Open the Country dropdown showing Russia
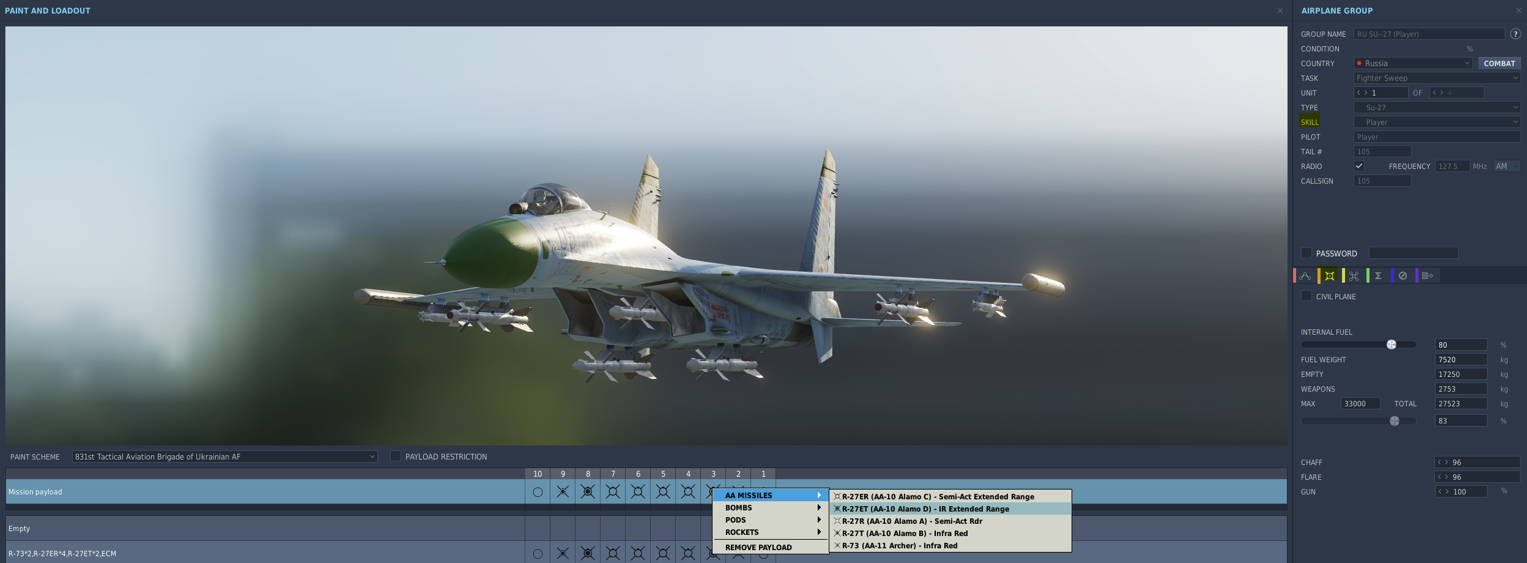The height and width of the screenshot is (563, 1527). [1413, 63]
